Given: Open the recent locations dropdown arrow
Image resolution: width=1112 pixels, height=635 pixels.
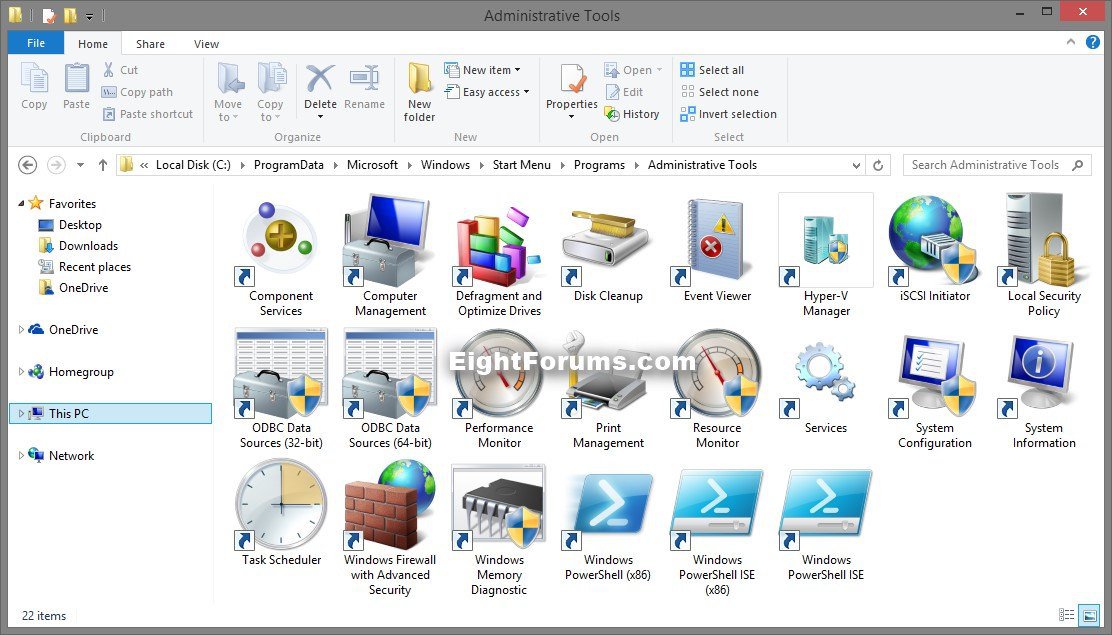Looking at the screenshot, I should click(x=80, y=165).
